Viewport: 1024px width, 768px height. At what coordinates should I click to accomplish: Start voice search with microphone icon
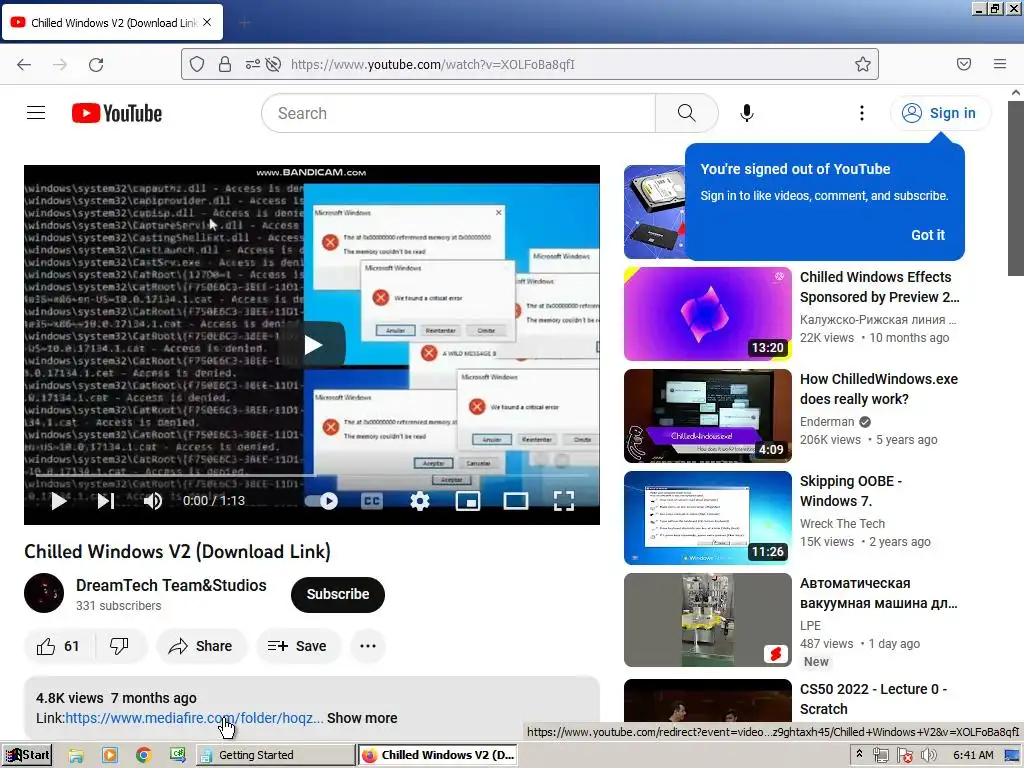coord(746,113)
